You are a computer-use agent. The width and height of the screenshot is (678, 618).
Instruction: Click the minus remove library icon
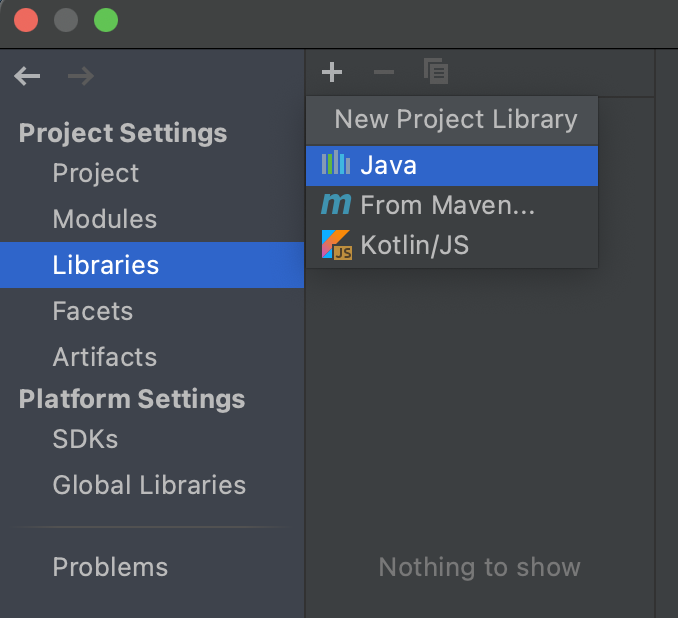[x=384, y=72]
